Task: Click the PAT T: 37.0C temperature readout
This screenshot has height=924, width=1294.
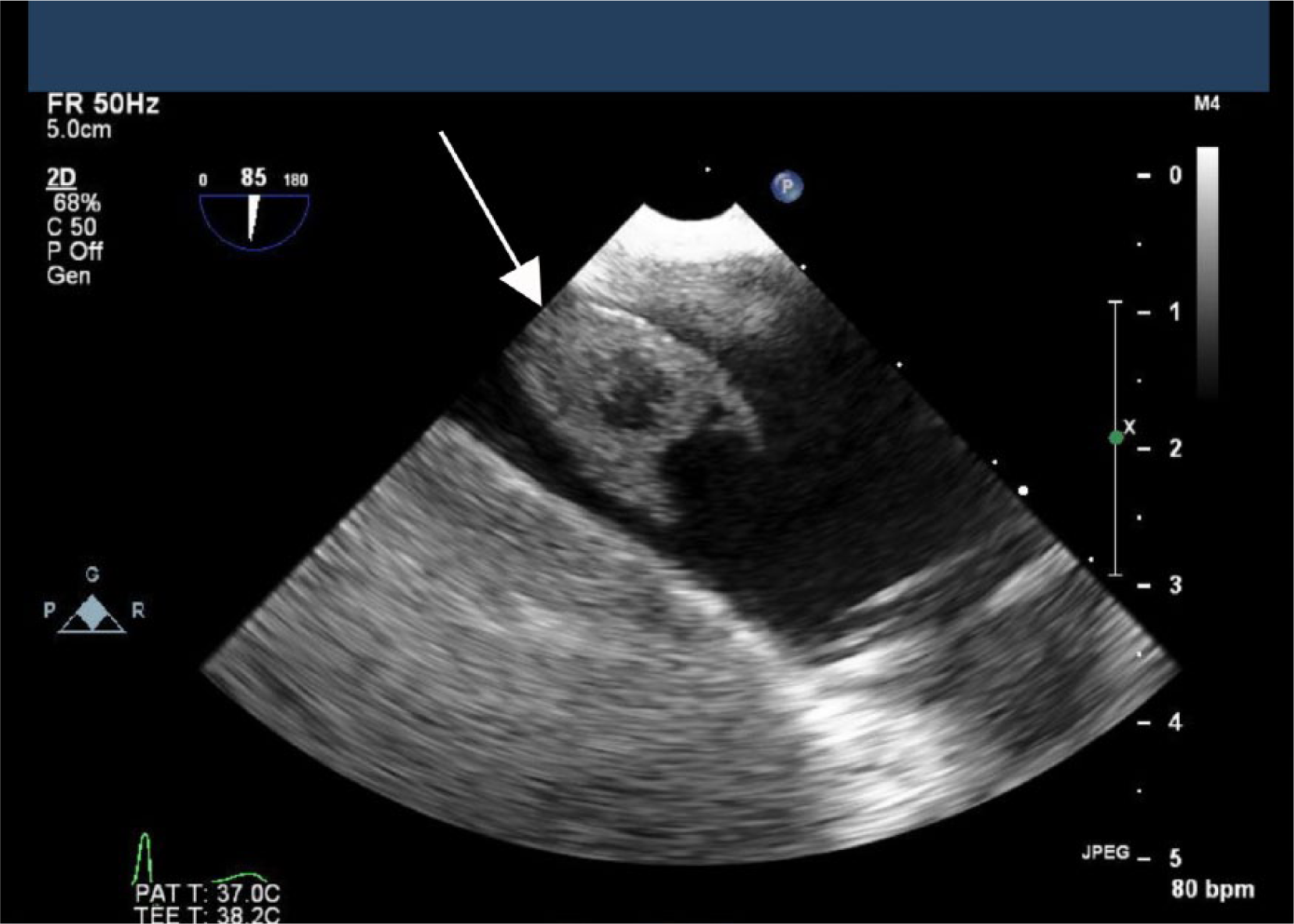Action: coord(207,894)
